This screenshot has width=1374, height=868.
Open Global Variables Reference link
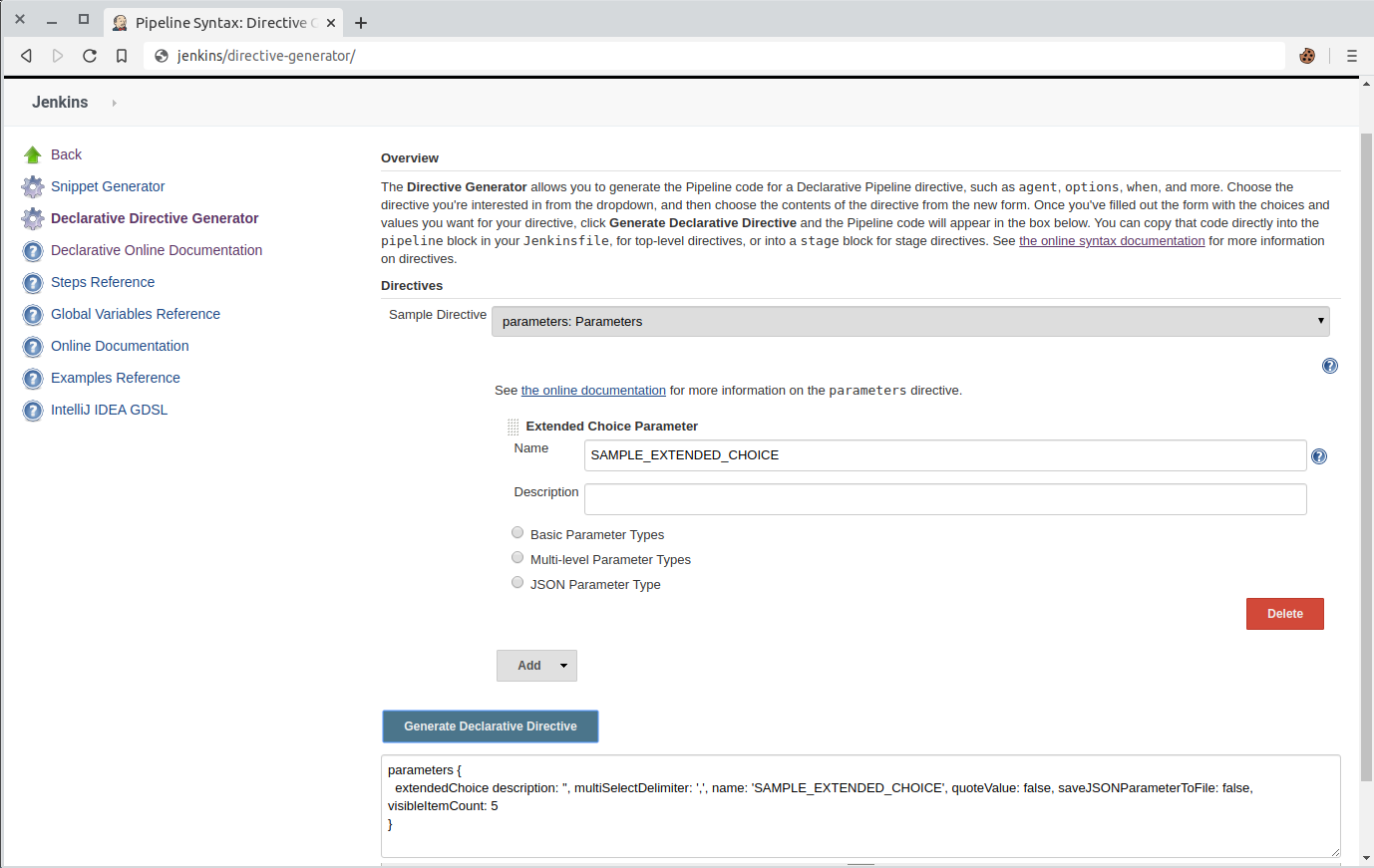[x=136, y=314]
